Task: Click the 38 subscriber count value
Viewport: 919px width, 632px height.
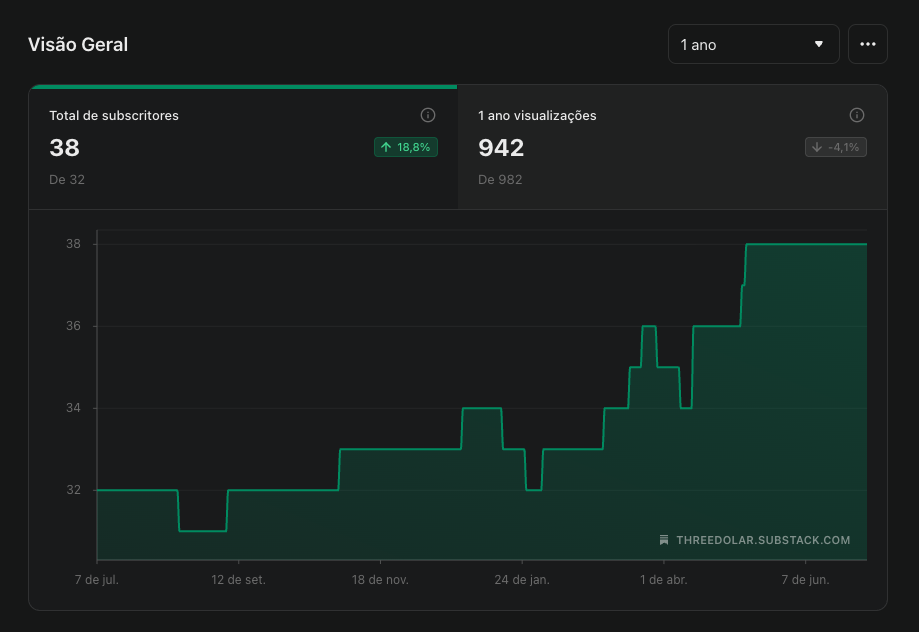Action: pyautogui.click(x=64, y=148)
